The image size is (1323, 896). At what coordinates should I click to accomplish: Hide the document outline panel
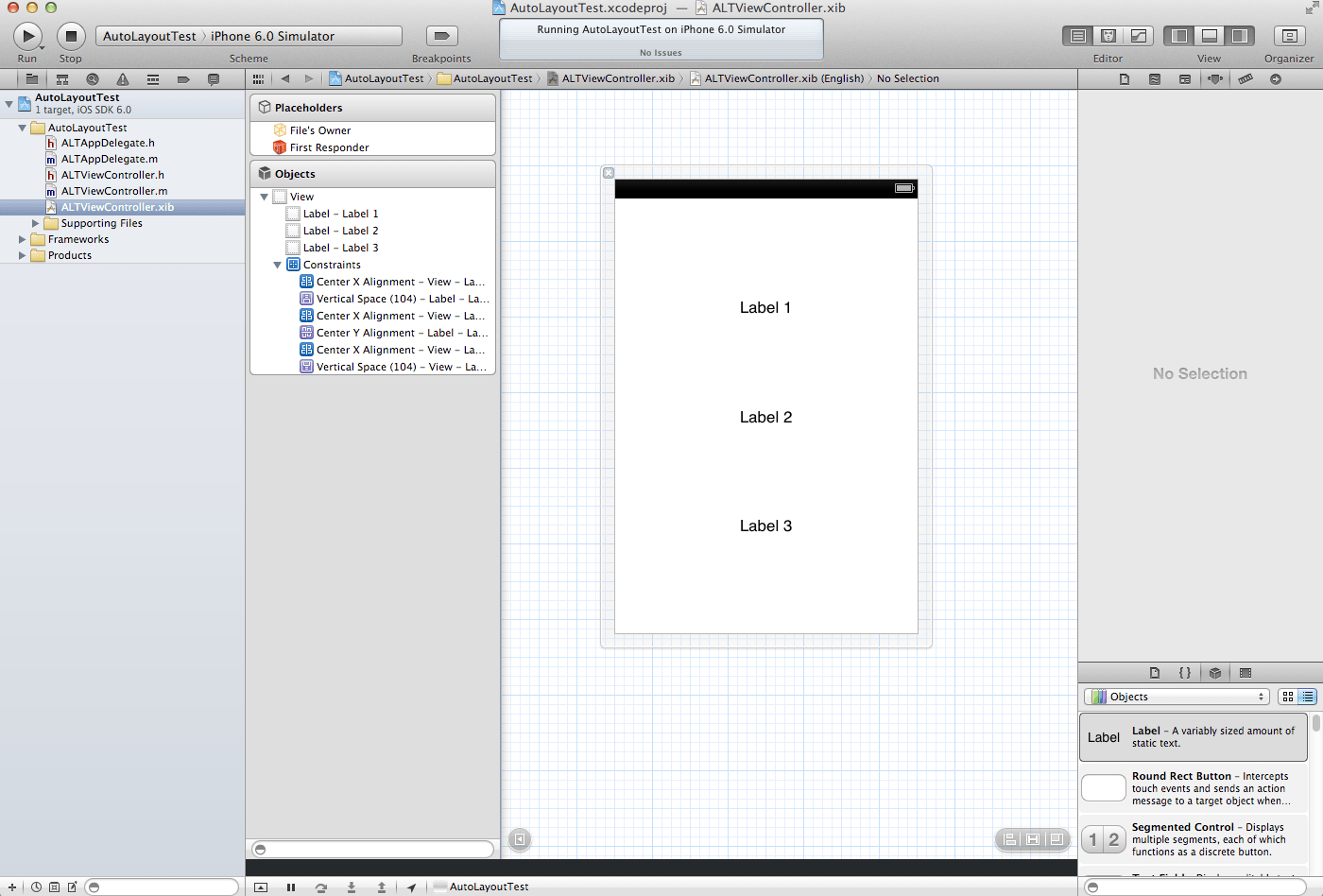click(520, 839)
